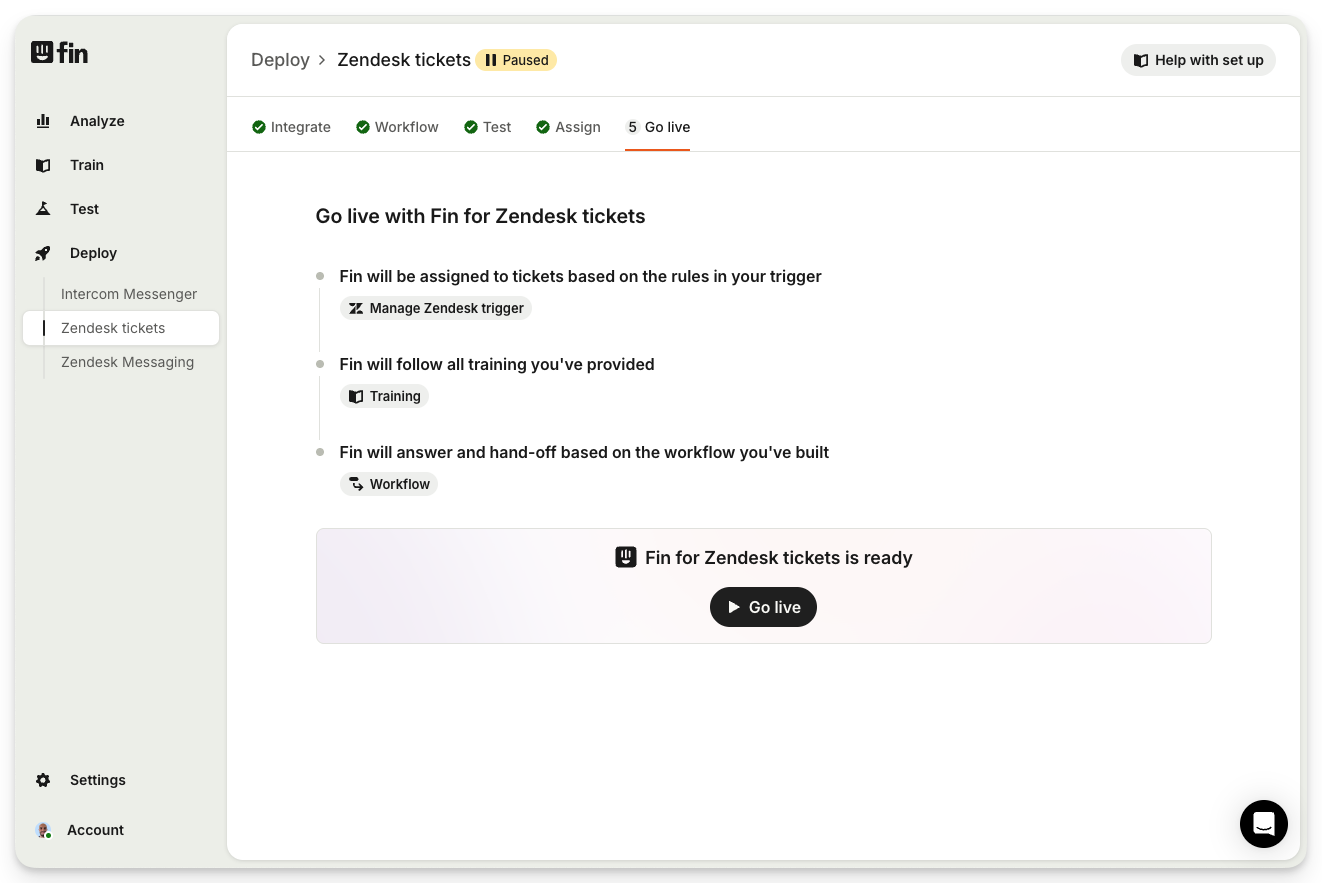1322x883 pixels.
Task: Open the Training chip button
Action: pos(385,396)
